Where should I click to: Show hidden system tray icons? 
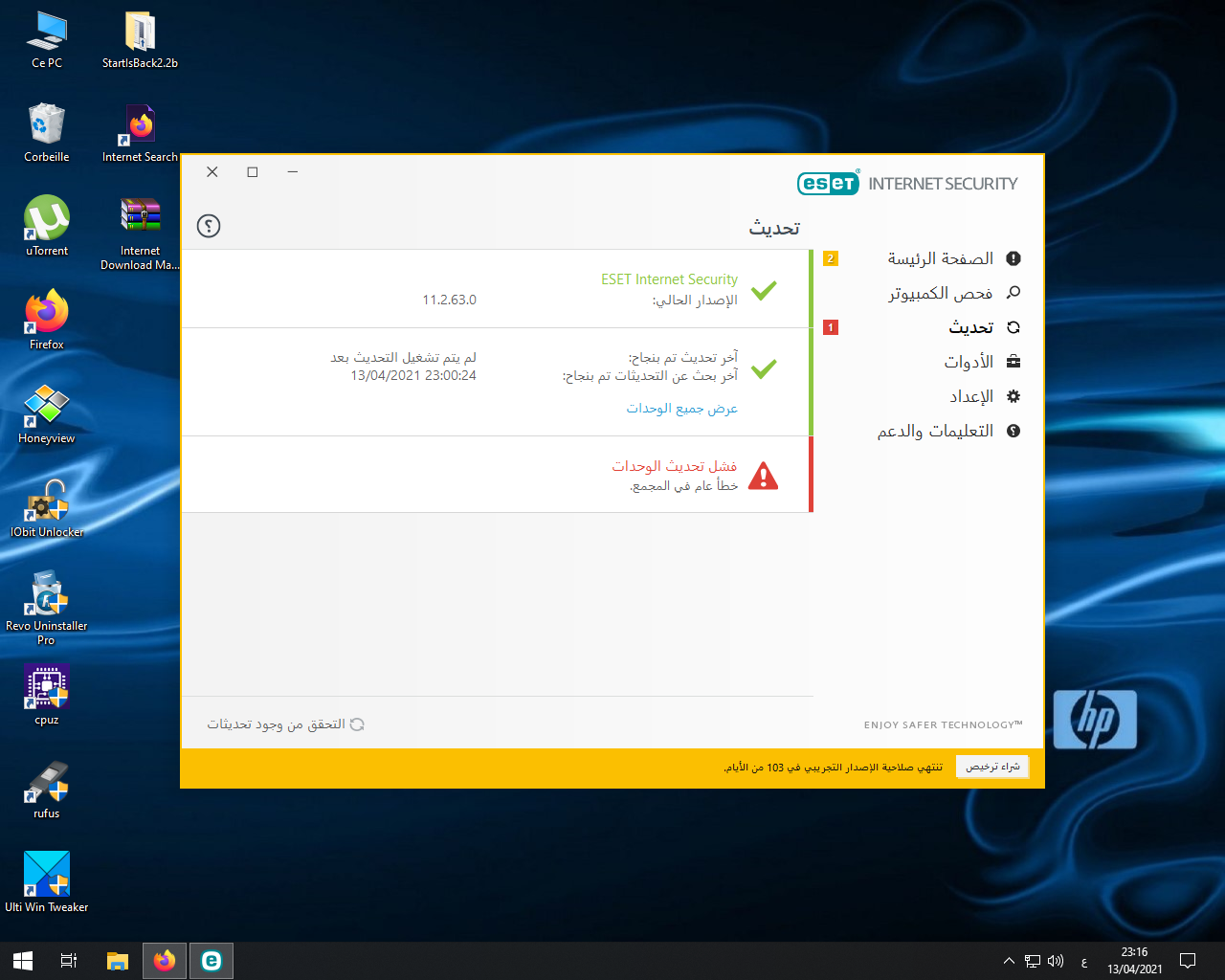tap(1009, 961)
